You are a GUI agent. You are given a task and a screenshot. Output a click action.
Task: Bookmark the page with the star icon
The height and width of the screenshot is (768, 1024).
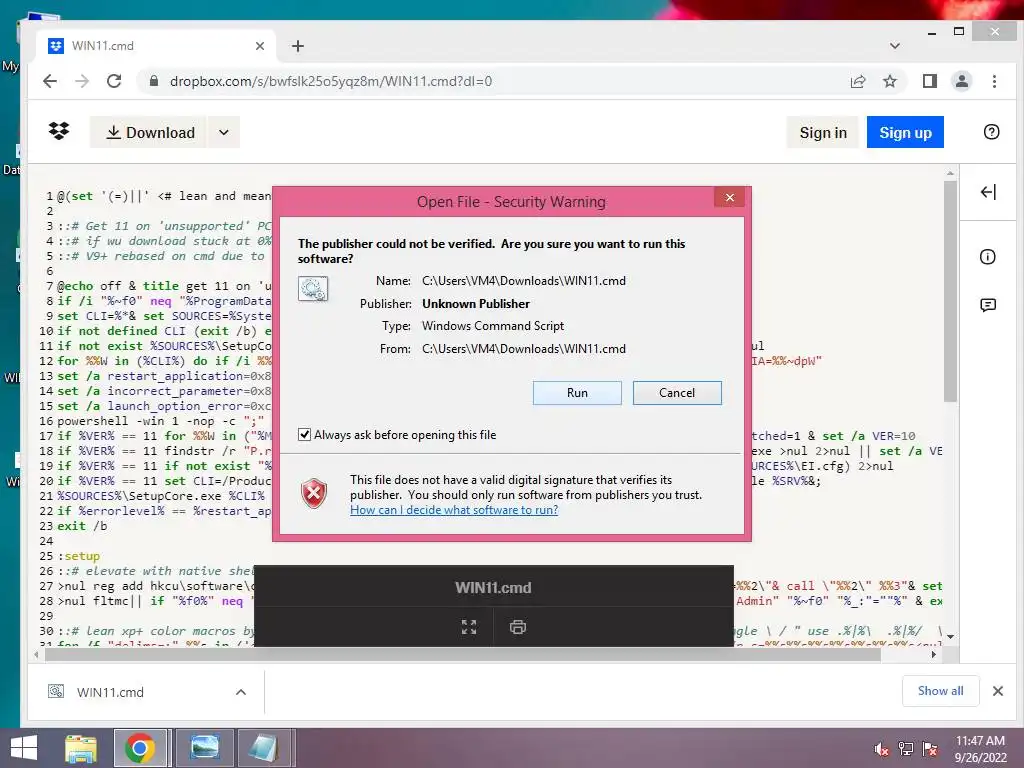[x=889, y=81]
